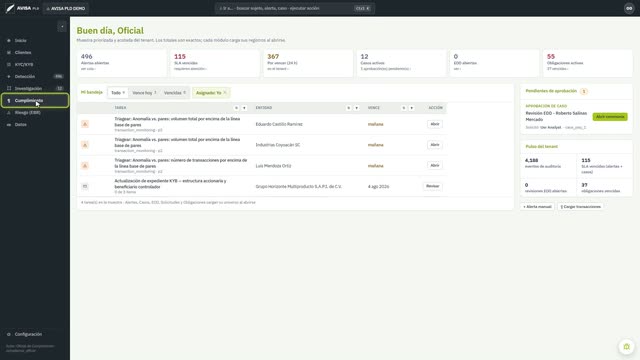Open the assistant chat icon at bottom right
Screen dimensions: 640x360
click(x=627, y=347)
